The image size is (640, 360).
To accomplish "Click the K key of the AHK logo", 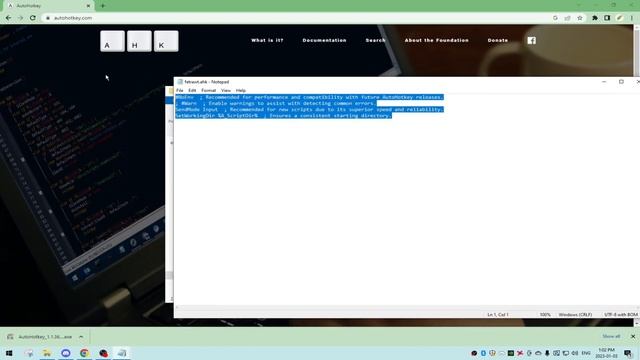I will pyautogui.click(x=166, y=41).
